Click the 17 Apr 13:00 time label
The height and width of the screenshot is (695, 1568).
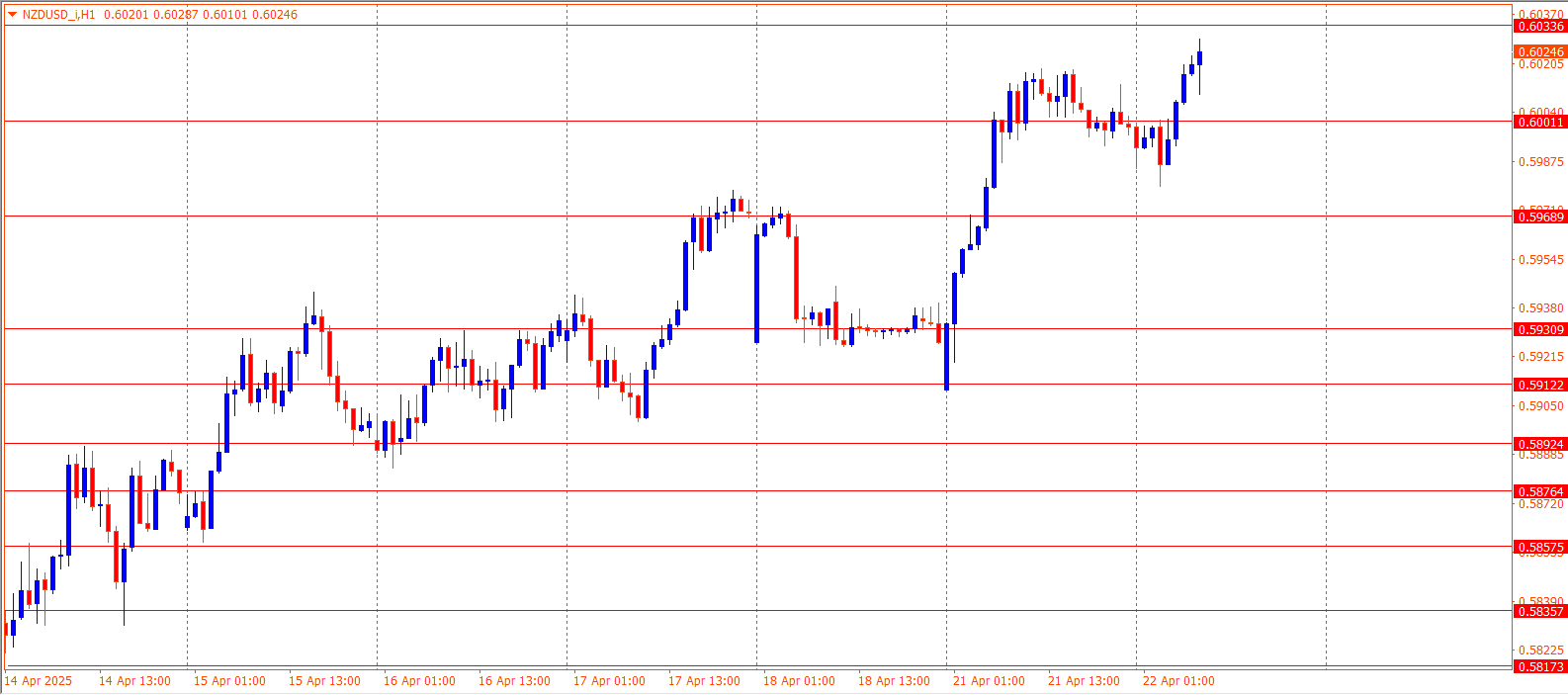(704, 681)
